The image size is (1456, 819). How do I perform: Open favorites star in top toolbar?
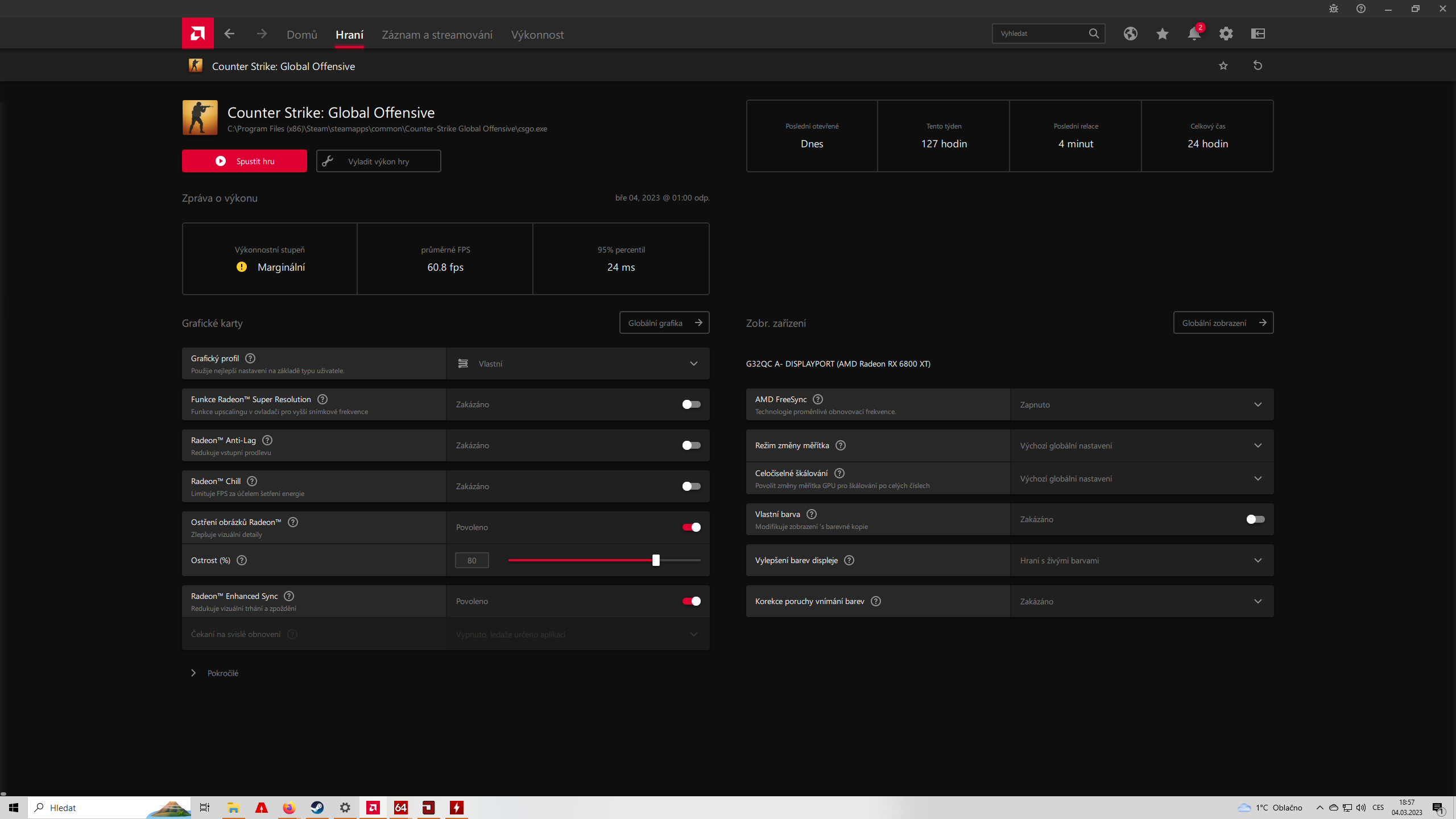pos(1163,34)
